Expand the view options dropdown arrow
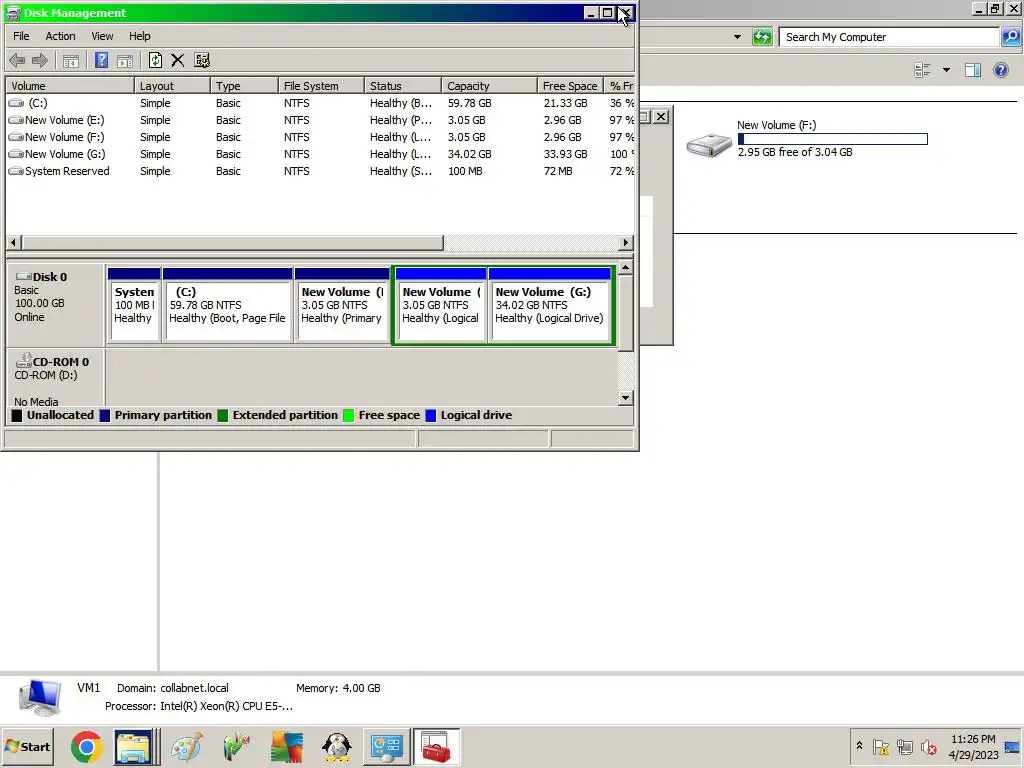This screenshot has height=768, width=1024. 946,70
